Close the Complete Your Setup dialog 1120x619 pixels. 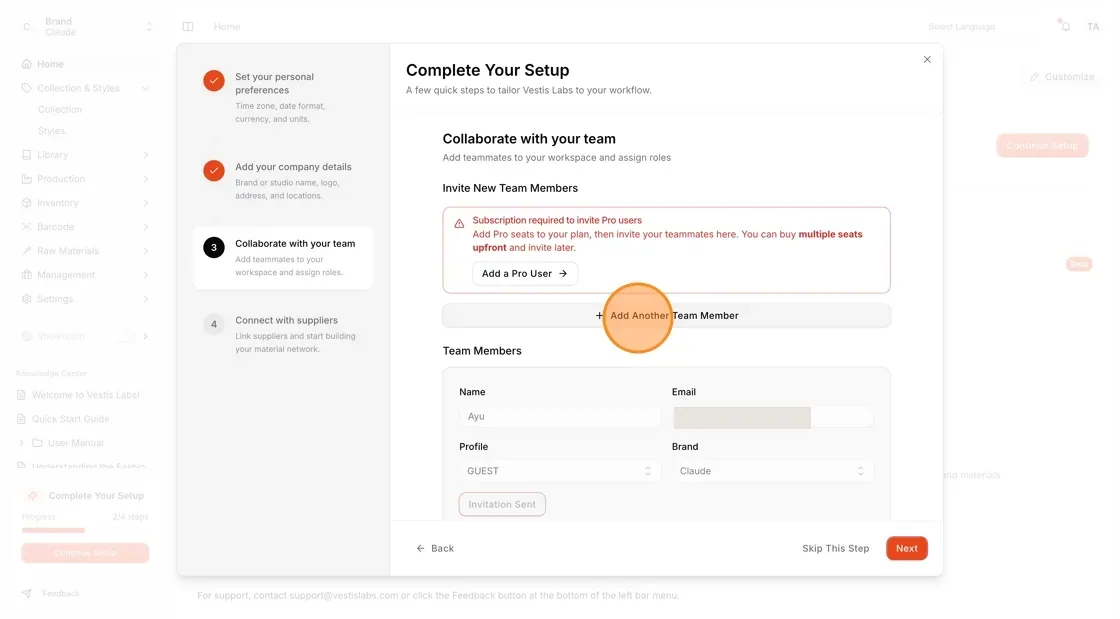[927, 59]
